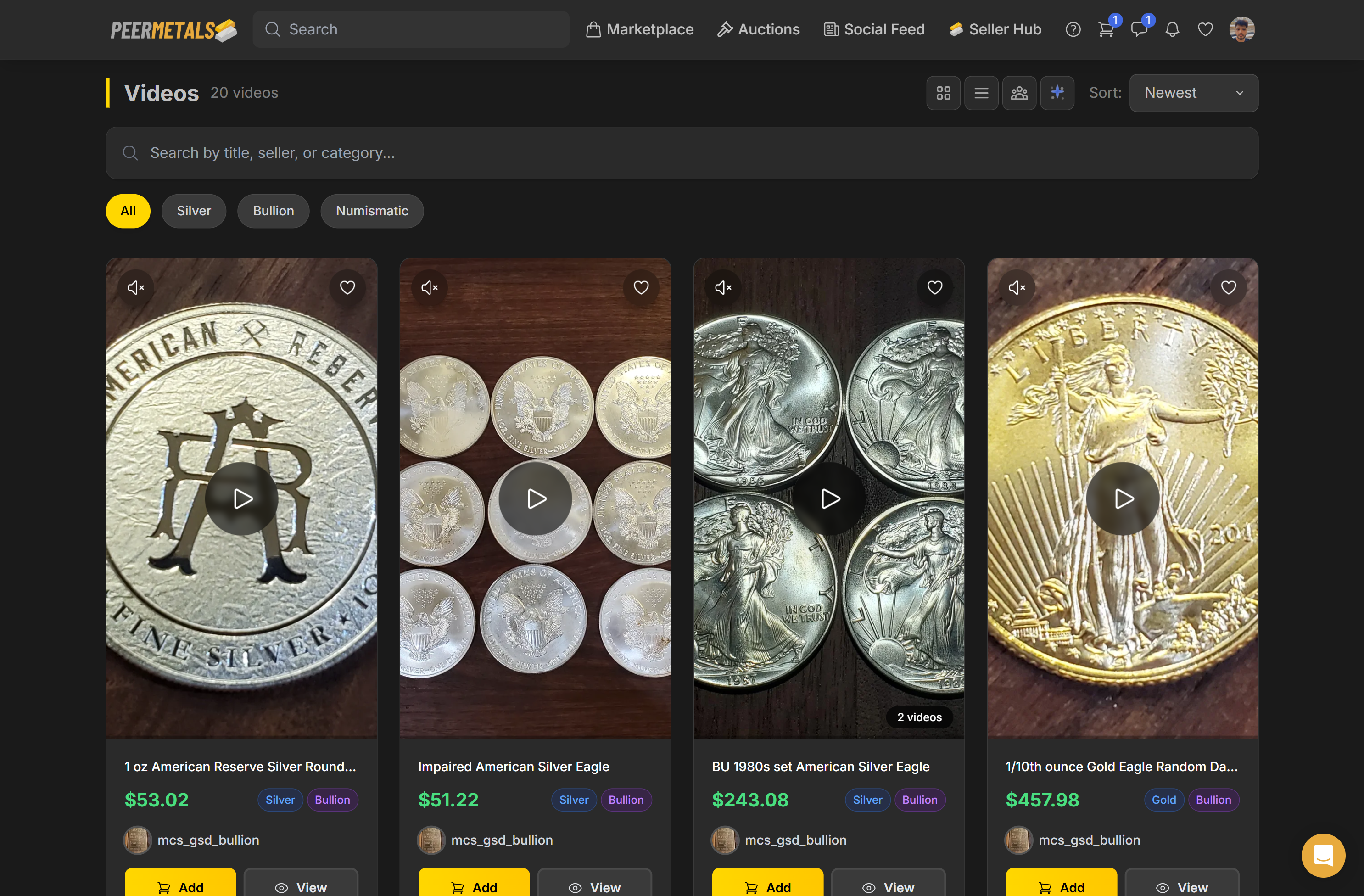Select the Silver filter chip
The width and height of the screenshot is (1364, 896).
pyautogui.click(x=194, y=211)
